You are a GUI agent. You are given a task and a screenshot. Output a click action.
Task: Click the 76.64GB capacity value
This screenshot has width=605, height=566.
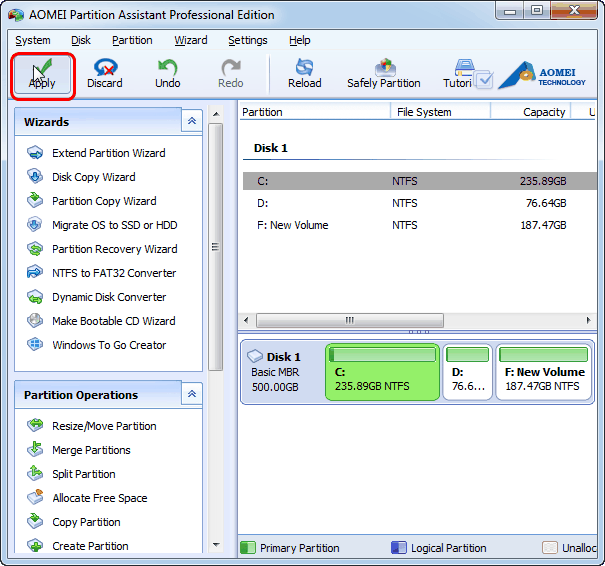(x=546, y=203)
